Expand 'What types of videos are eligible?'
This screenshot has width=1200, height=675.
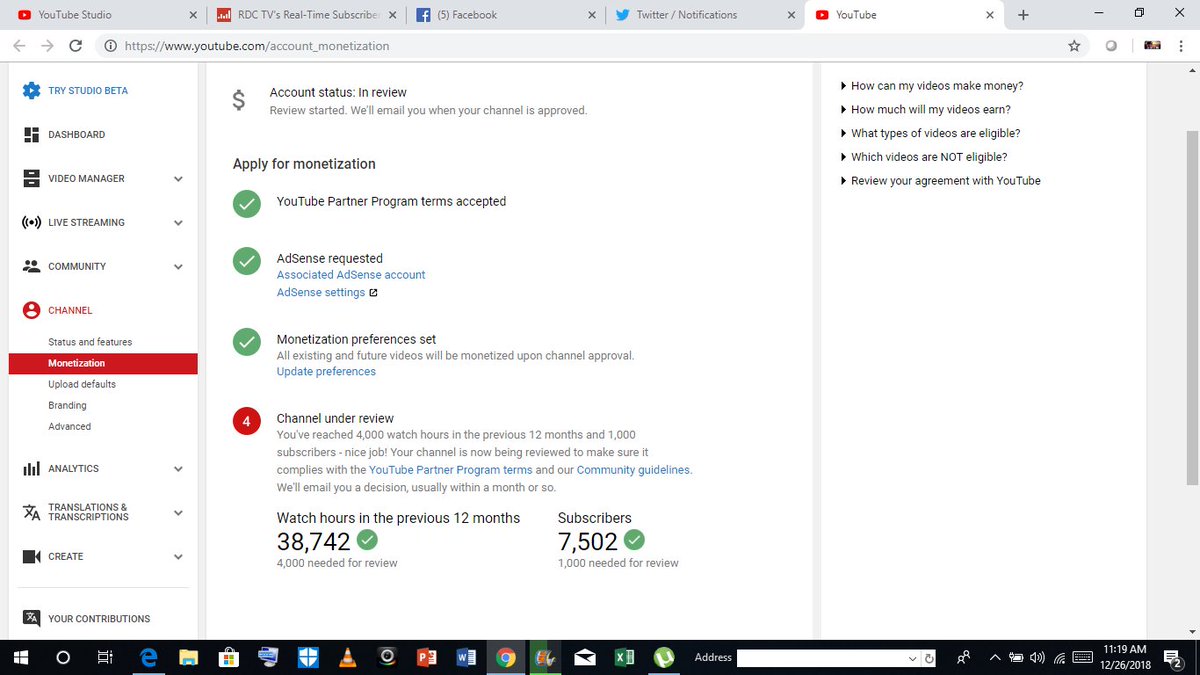tap(930, 133)
